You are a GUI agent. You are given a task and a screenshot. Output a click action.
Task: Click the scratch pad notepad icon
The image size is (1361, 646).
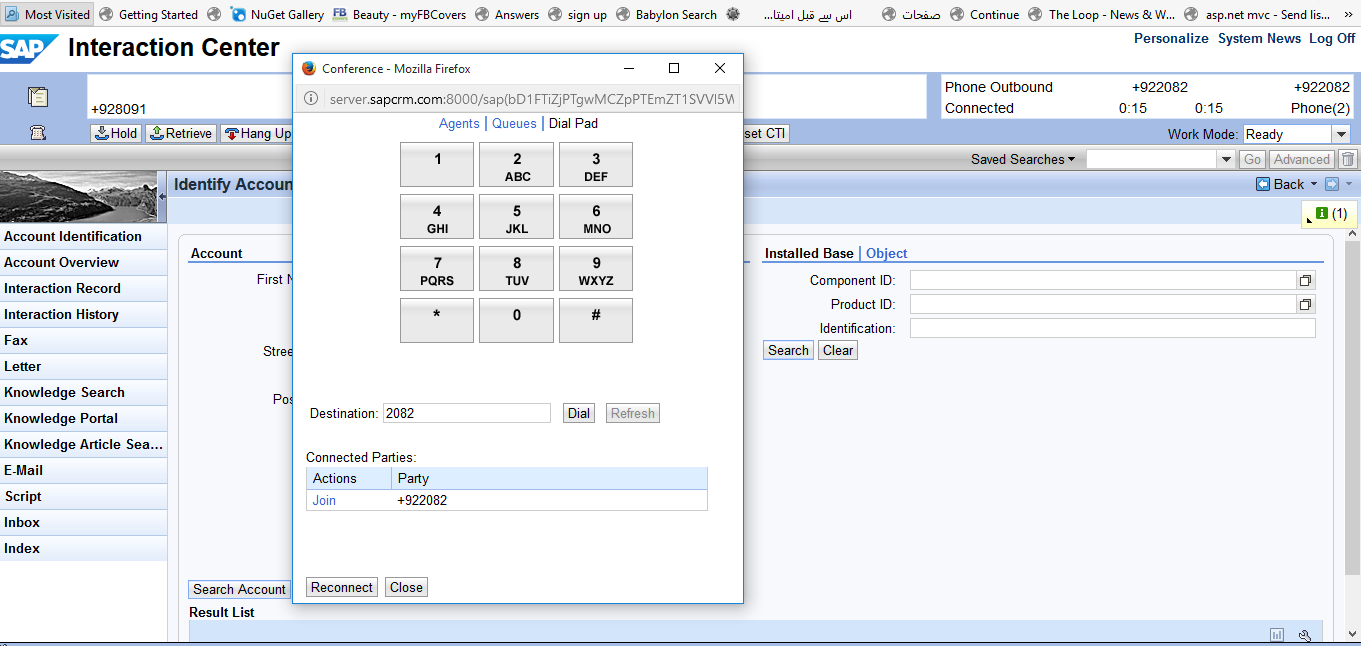click(38, 97)
